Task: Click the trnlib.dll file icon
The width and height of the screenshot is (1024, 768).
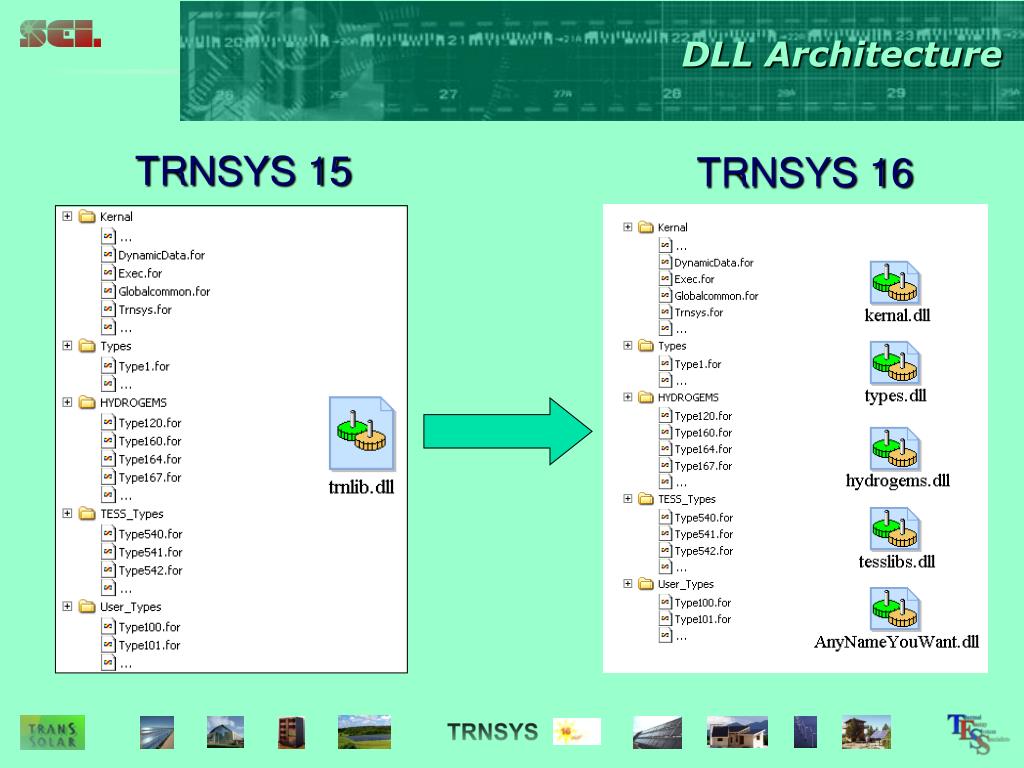Action: pos(362,433)
